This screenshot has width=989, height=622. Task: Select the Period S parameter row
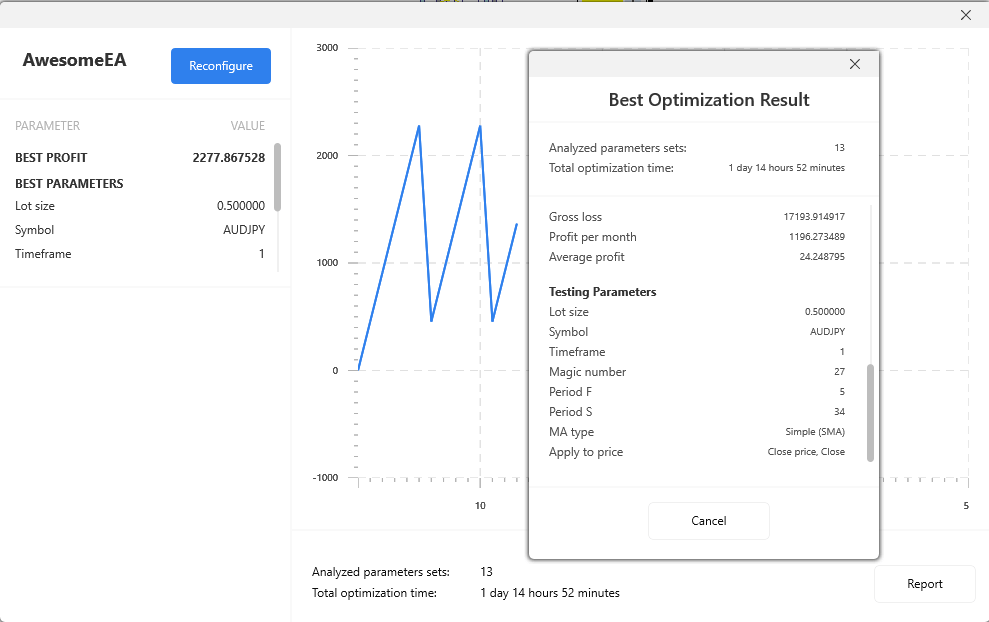coord(696,412)
